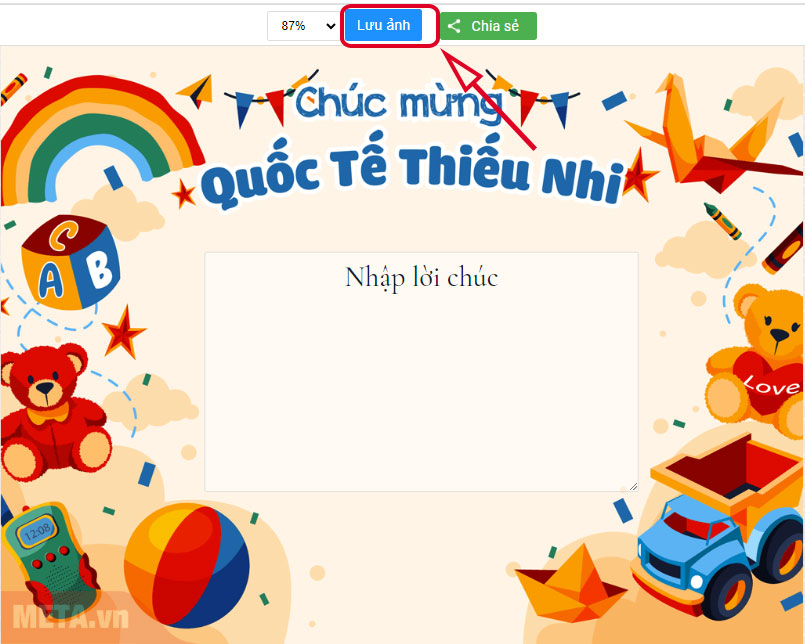Image resolution: width=805 pixels, height=644 pixels.
Task: Click the orange teddy bear holding Love heart
Action: click(x=755, y=359)
